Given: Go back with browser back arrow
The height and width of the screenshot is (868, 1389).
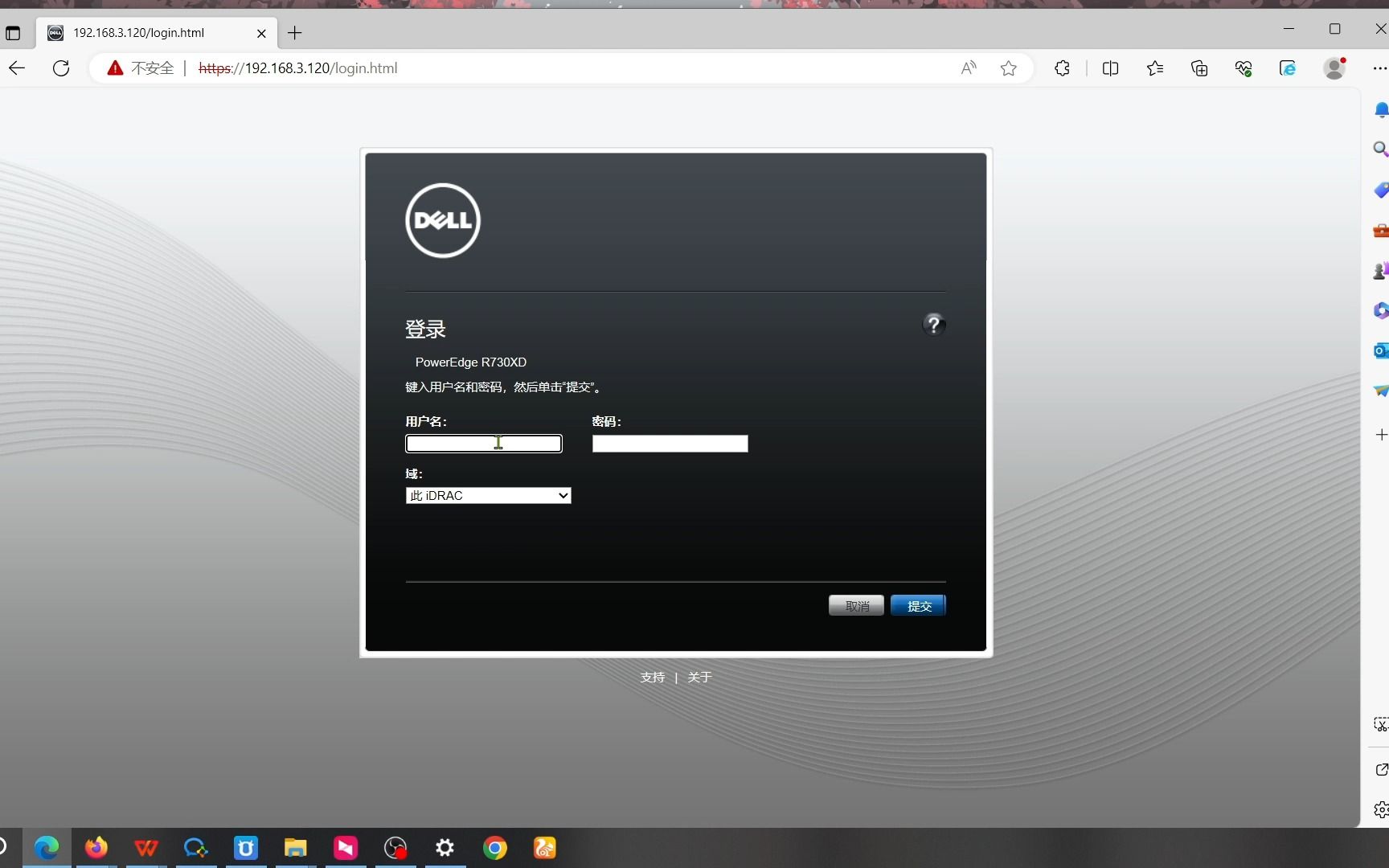Looking at the screenshot, I should pyautogui.click(x=17, y=68).
